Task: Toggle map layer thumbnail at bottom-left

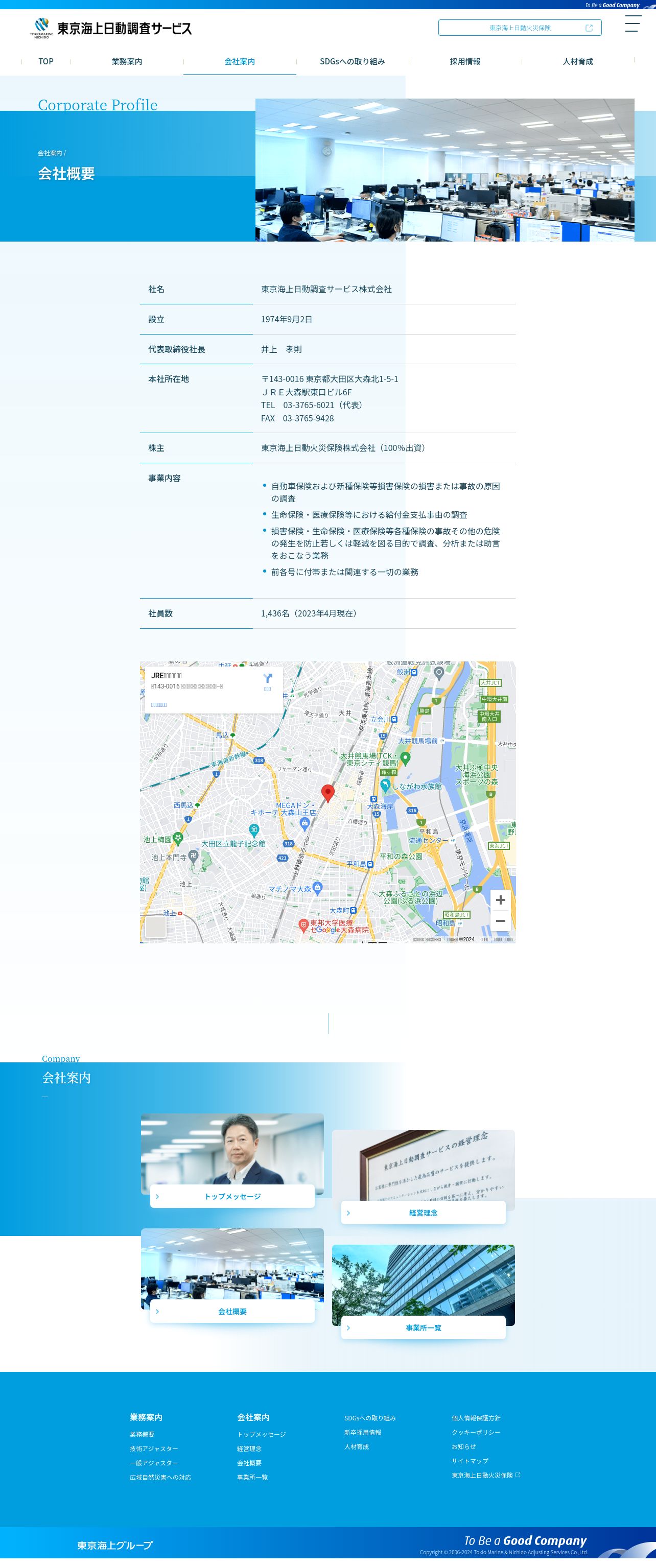Action: coord(156,926)
